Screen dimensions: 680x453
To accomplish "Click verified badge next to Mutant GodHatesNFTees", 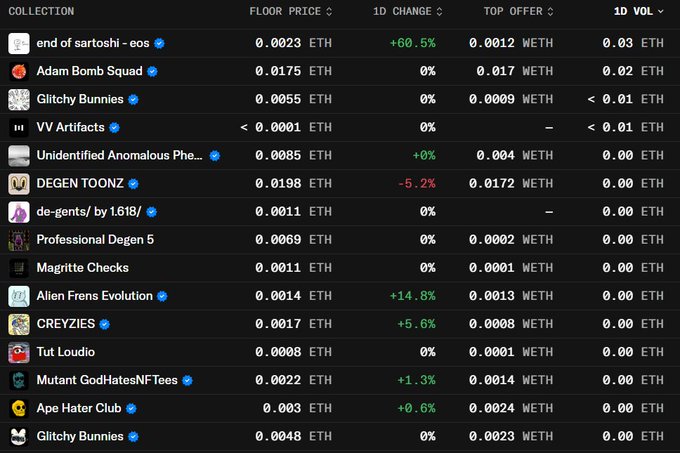I will [187, 381].
